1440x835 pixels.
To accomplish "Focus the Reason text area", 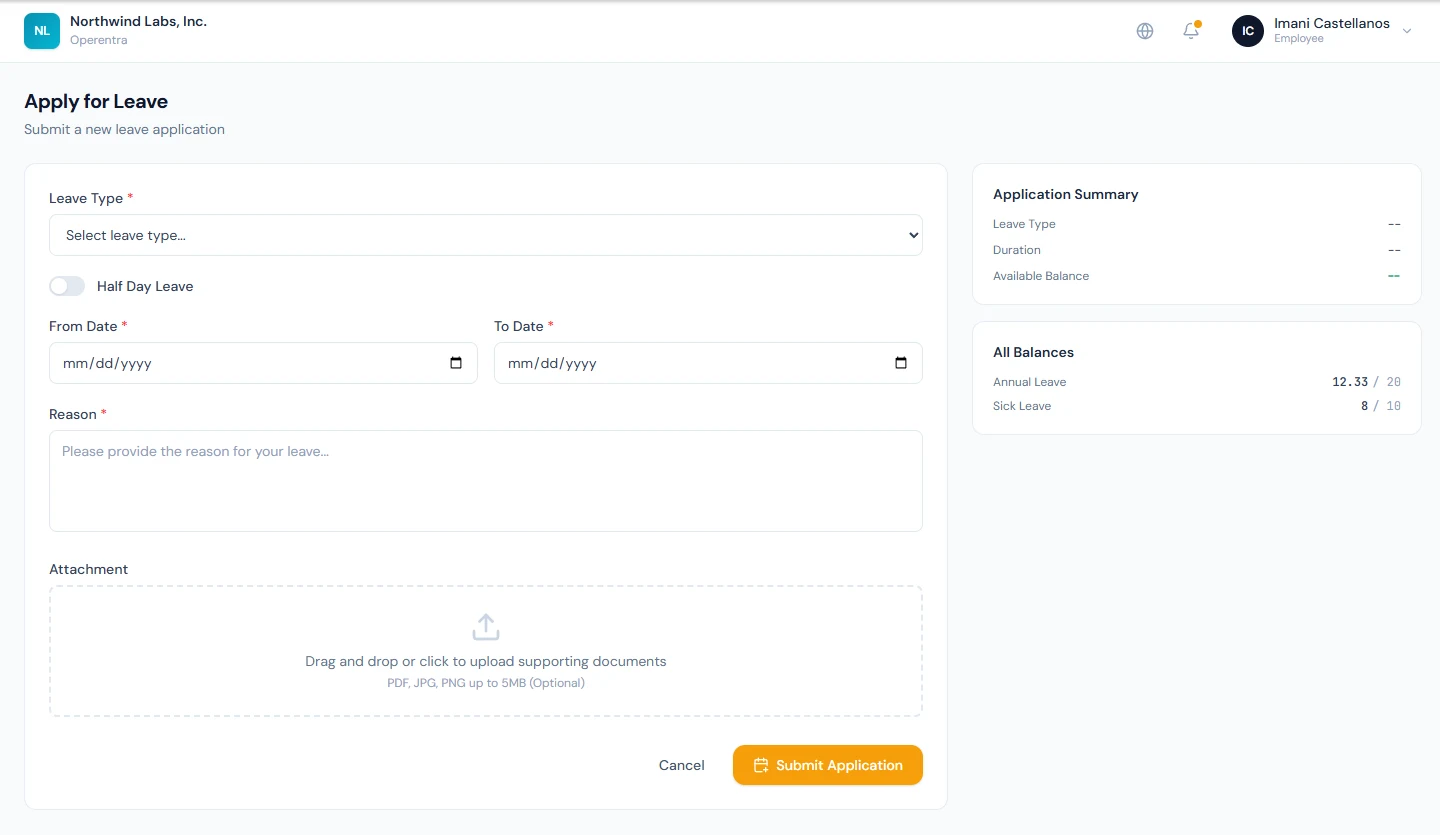I will [x=486, y=481].
